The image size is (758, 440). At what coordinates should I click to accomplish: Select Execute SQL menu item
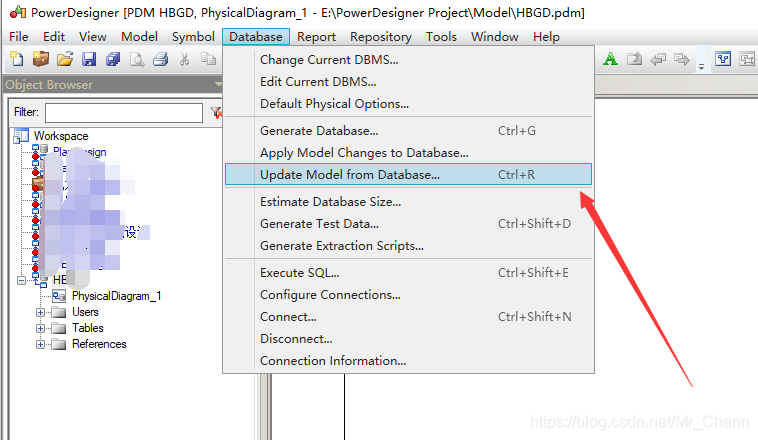[408, 273]
